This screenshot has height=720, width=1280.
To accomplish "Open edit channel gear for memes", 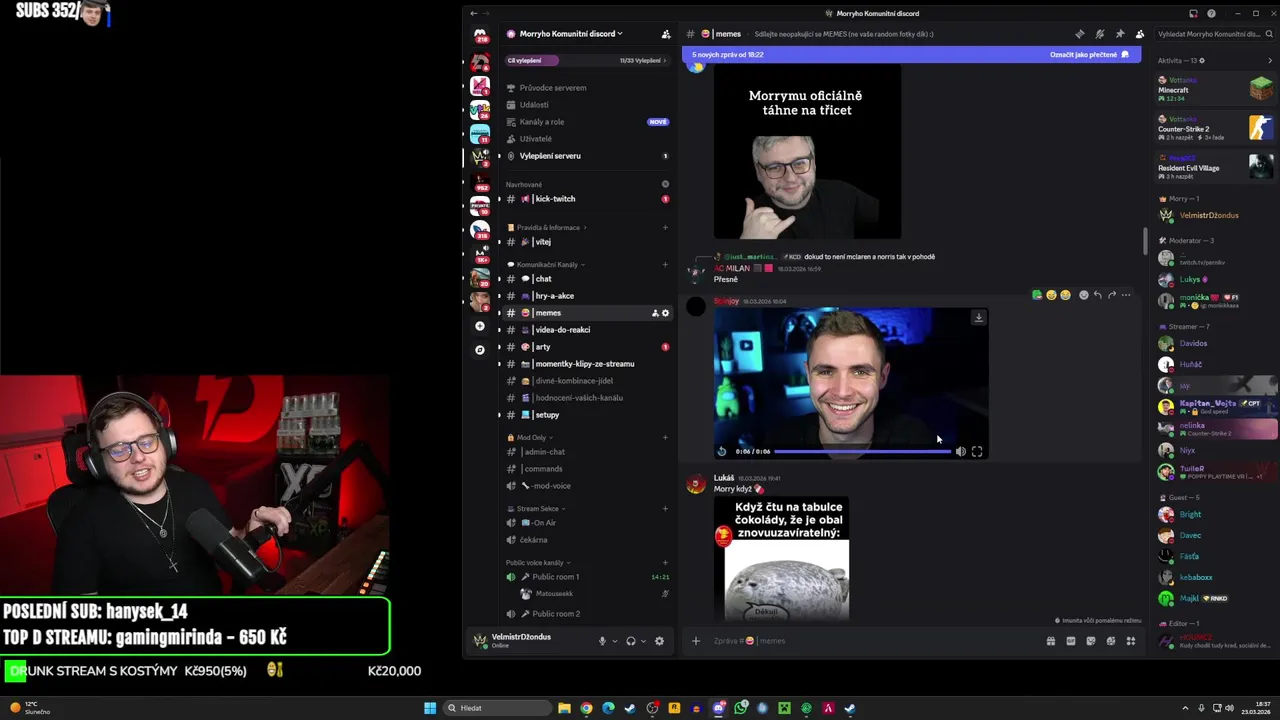I will 666,313.
